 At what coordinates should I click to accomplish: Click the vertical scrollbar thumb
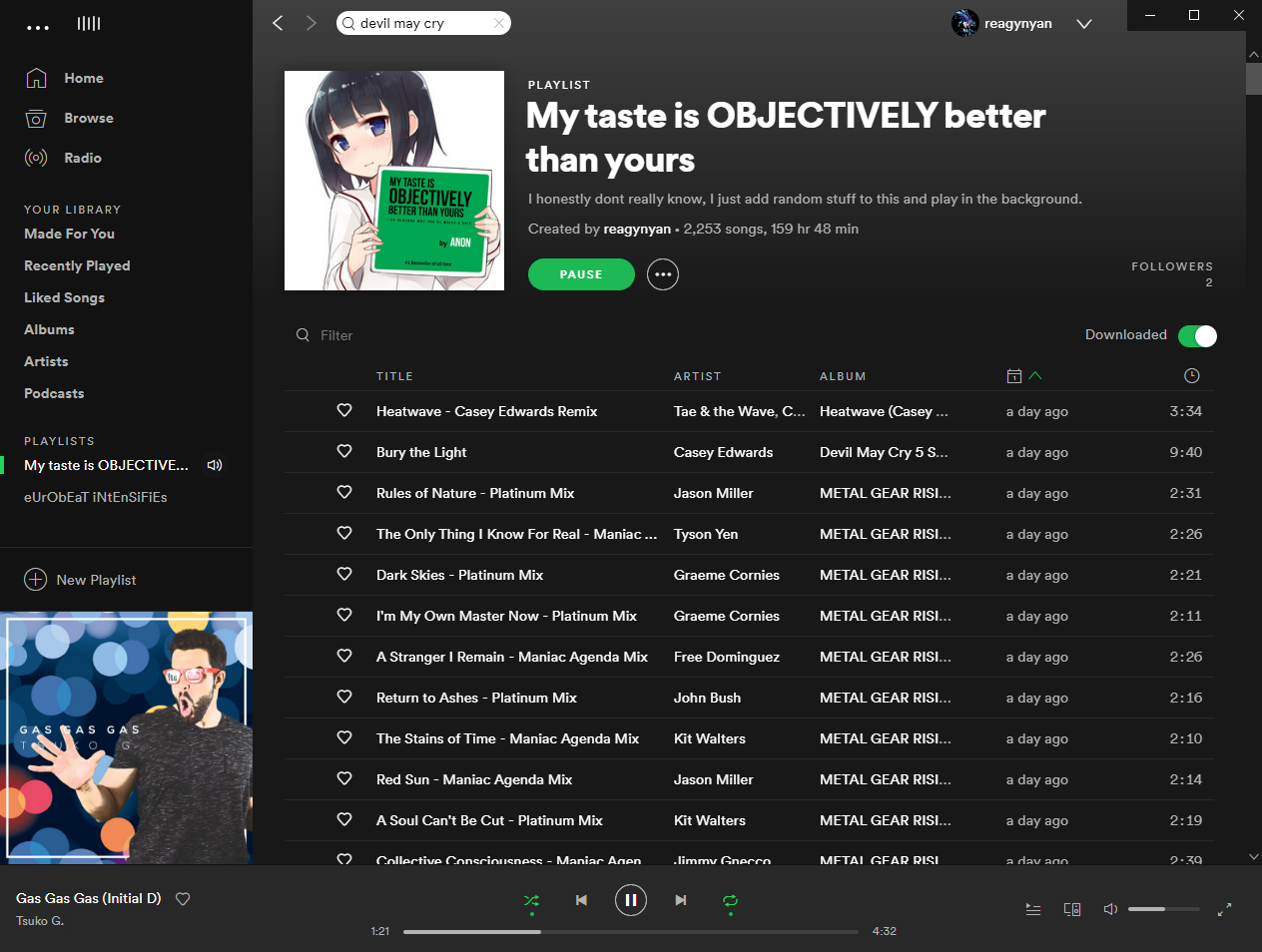coord(1254,79)
